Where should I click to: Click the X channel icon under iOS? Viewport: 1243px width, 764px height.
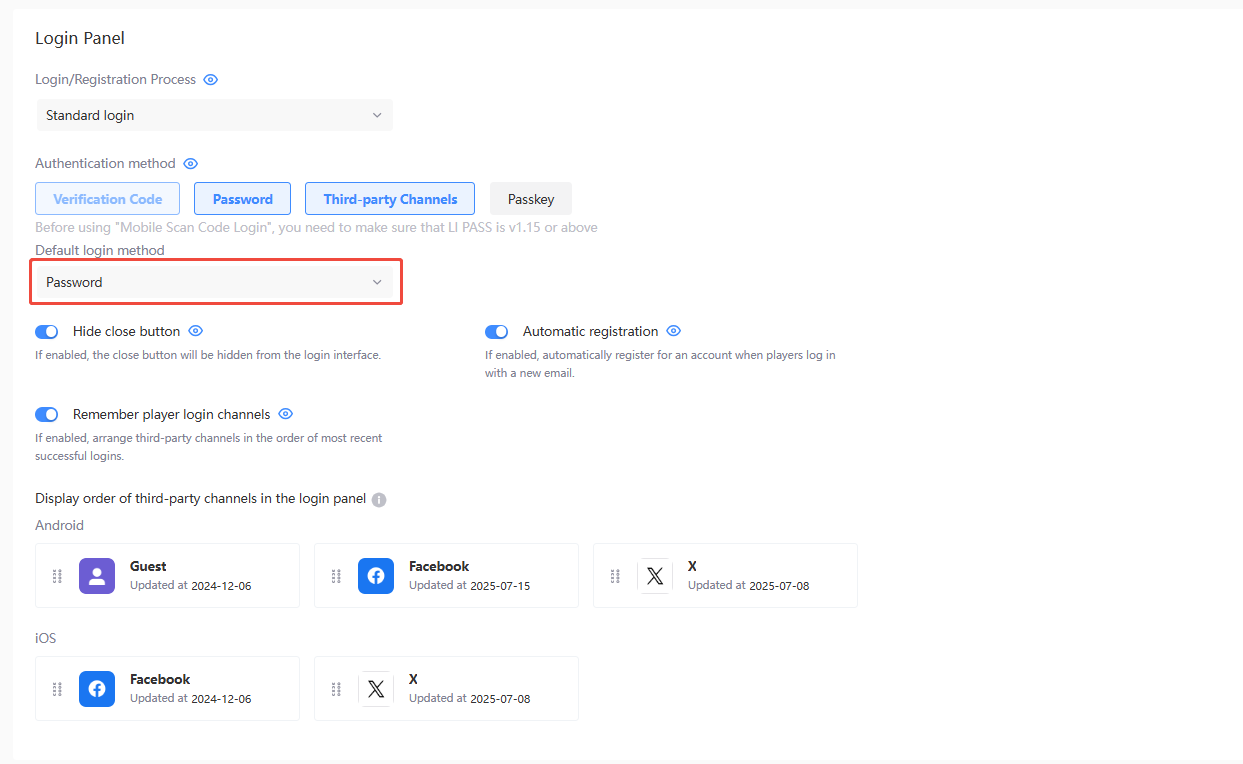click(x=376, y=688)
